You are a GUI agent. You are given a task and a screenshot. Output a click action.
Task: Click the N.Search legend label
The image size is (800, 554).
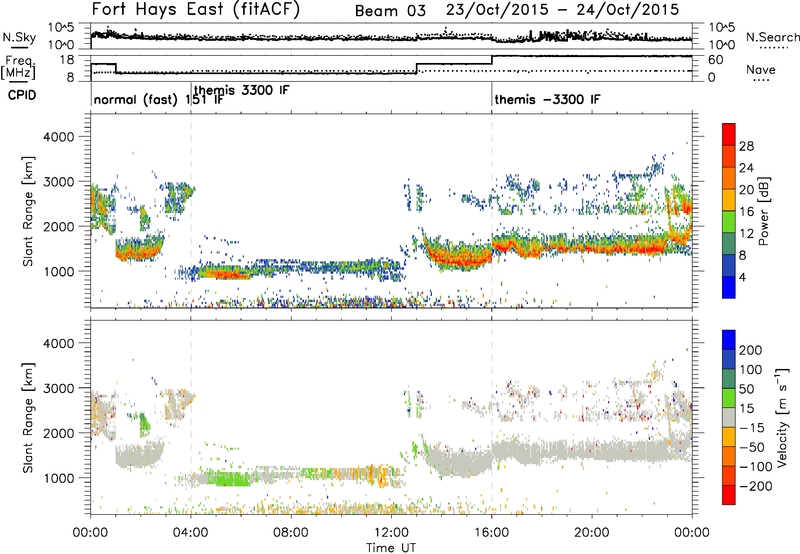tap(772, 37)
